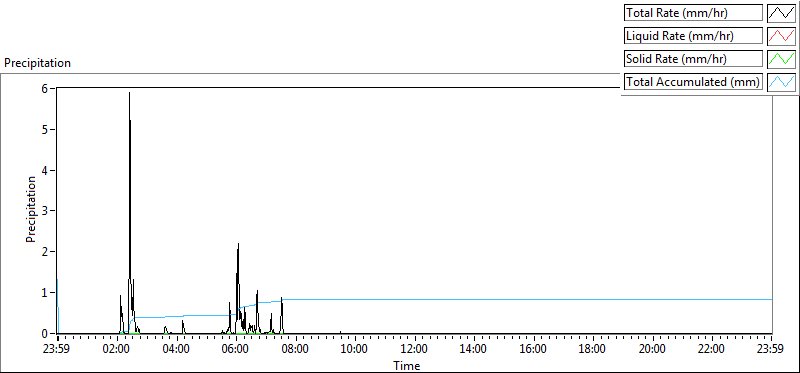Click the Total Accumulated blue line icon
The image size is (800, 373).
pyautogui.click(x=782, y=82)
